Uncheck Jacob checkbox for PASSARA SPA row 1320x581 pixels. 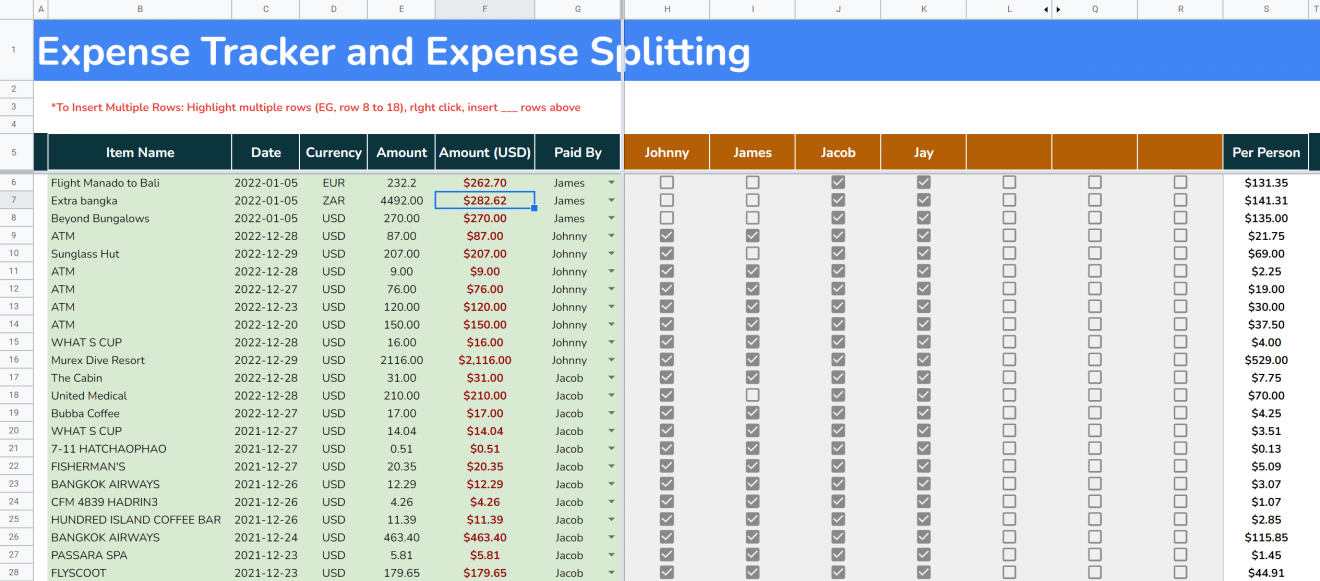[838, 555]
